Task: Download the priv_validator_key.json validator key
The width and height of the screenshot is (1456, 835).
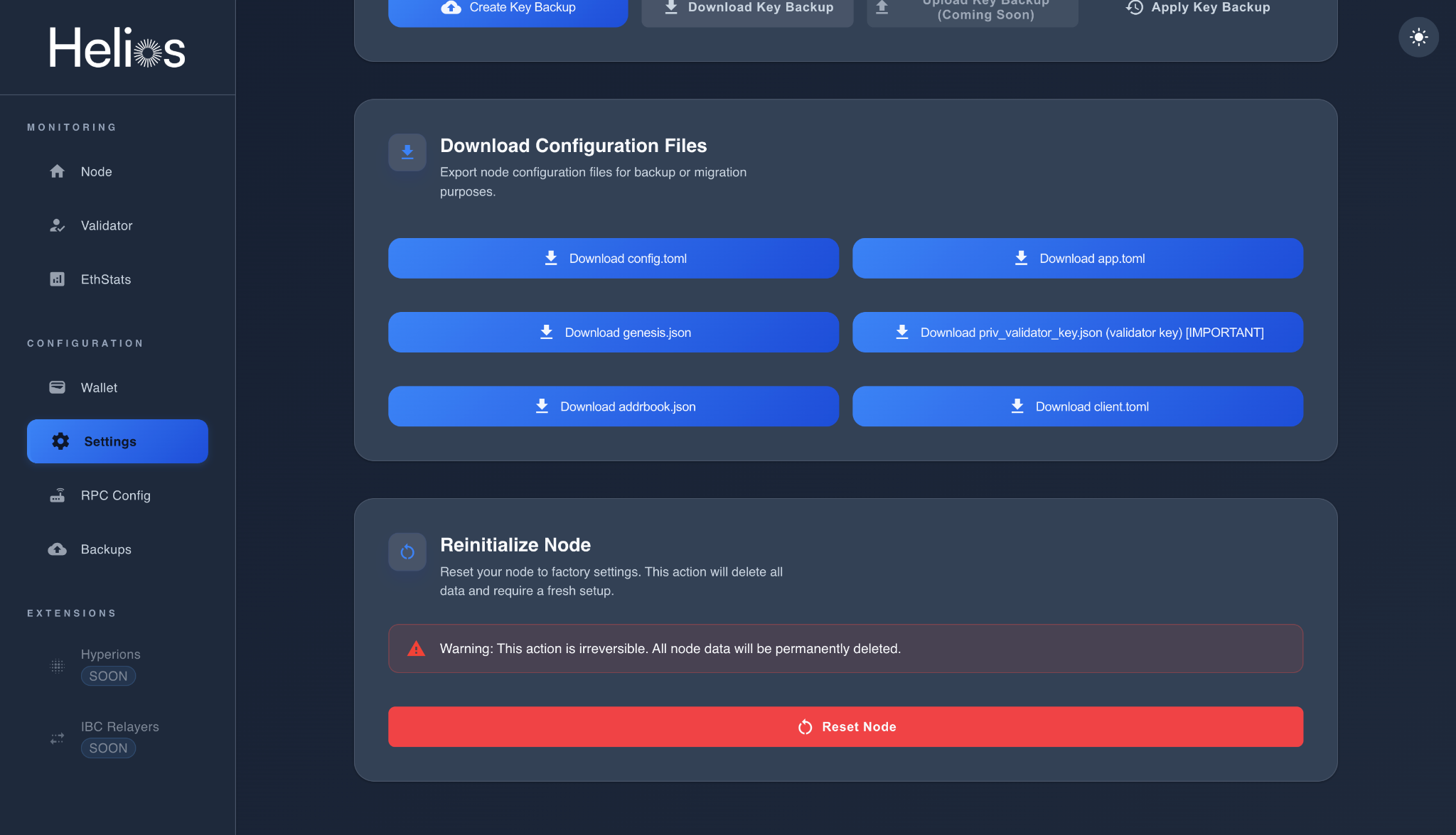Action: (x=1078, y=332)
